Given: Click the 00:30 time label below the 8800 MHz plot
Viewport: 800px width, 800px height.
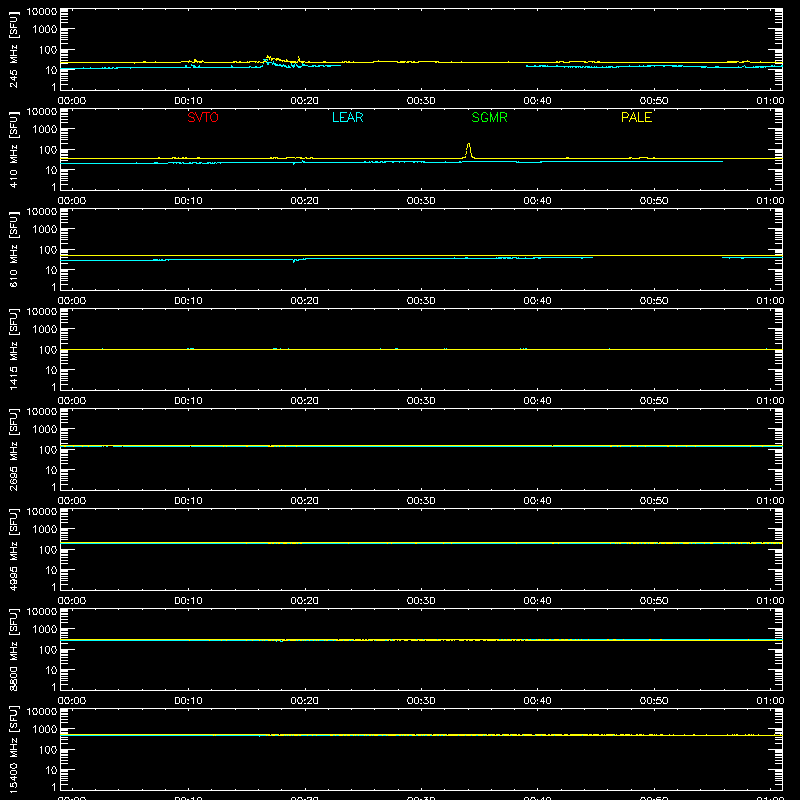Looking at the screenshot, I should (x=421, y=701).
